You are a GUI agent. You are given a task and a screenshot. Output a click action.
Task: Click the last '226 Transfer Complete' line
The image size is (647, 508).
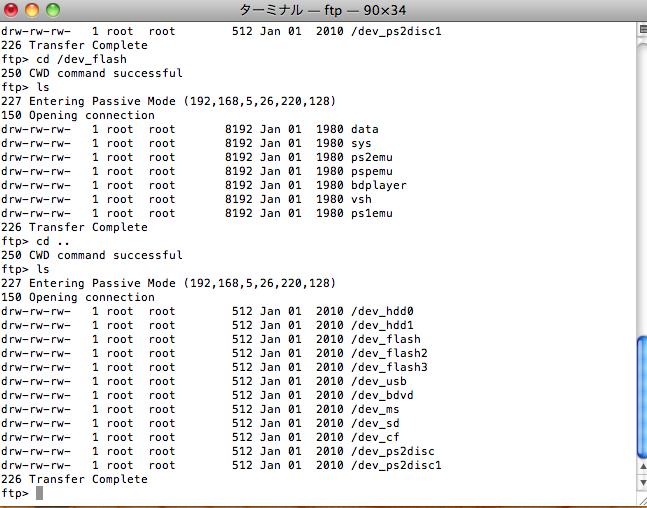click(x=74, y=479)
